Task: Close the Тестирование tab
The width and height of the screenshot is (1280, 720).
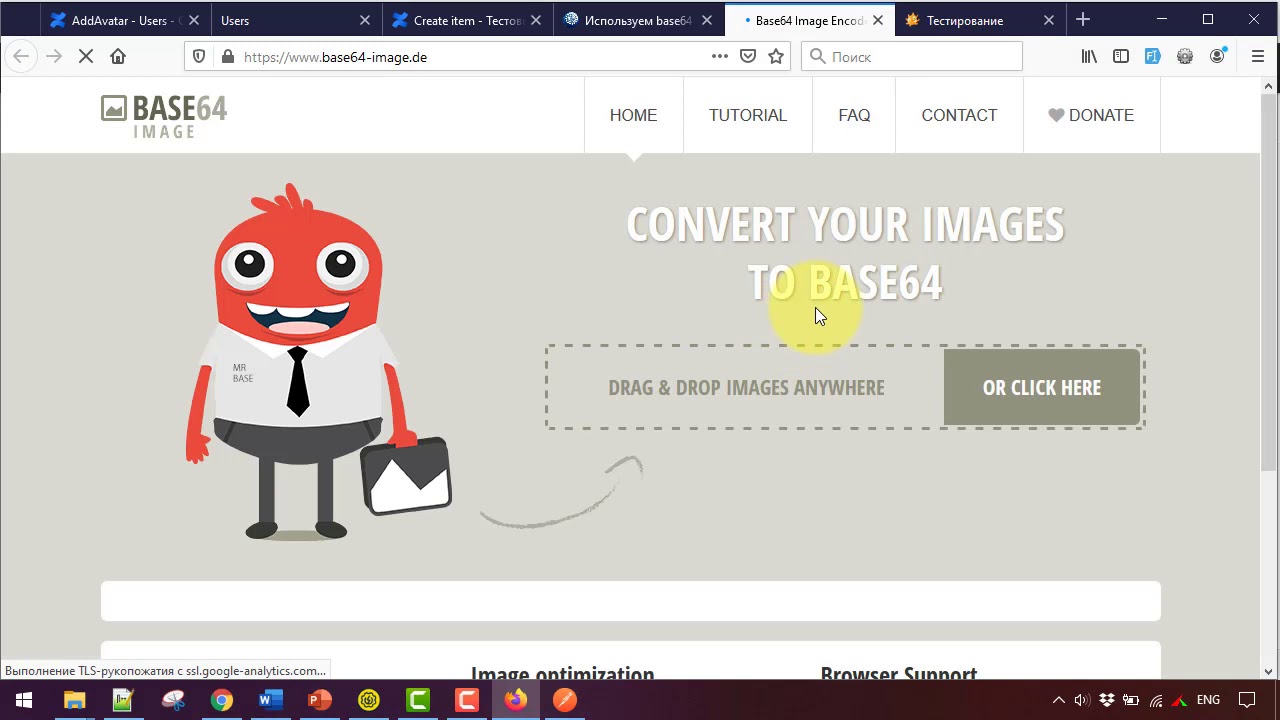Action: [x=1049, y=20]
